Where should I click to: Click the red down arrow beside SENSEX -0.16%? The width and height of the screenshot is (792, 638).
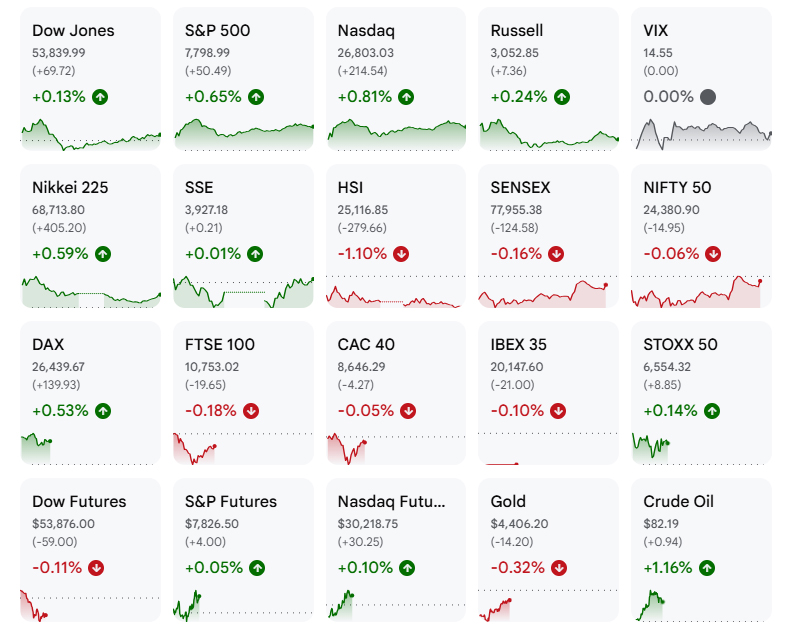click(x=556, y=254)
